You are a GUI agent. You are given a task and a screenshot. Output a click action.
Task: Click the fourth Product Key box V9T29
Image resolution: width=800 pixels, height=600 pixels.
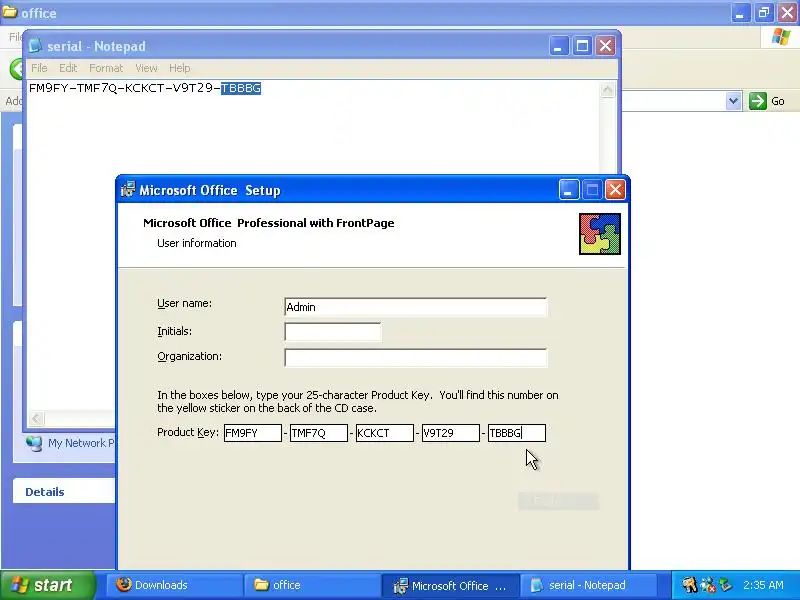451,433
